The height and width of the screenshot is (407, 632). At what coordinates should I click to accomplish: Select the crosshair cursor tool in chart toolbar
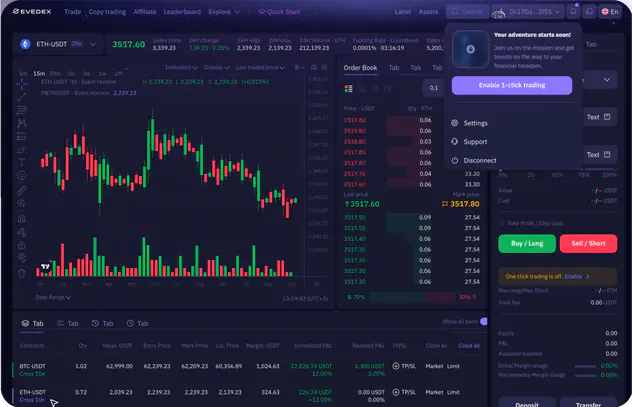click(22, 84)
